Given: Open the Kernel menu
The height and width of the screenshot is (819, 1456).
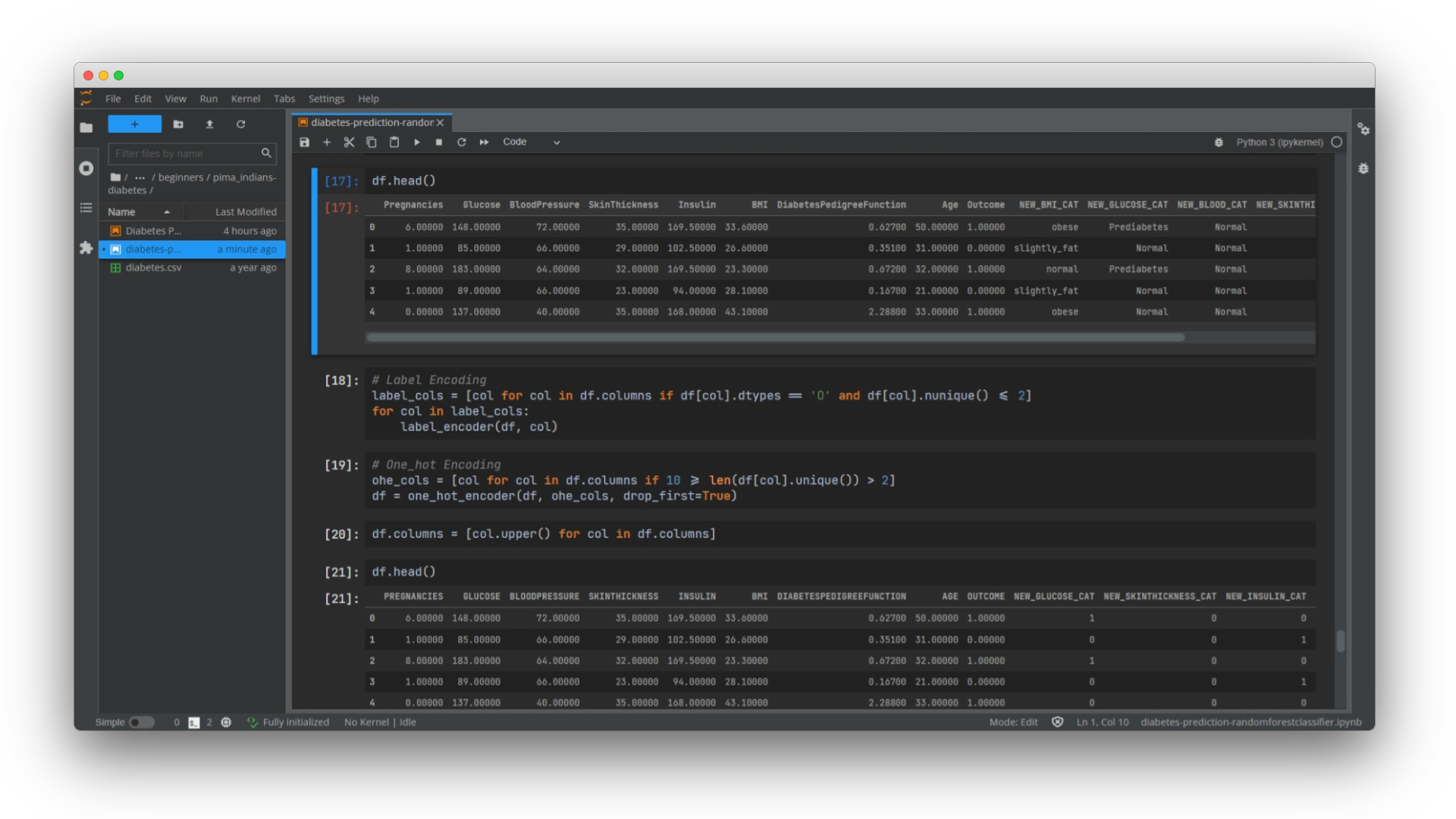Looking at the screenshot, I should [x=244, y=98].
